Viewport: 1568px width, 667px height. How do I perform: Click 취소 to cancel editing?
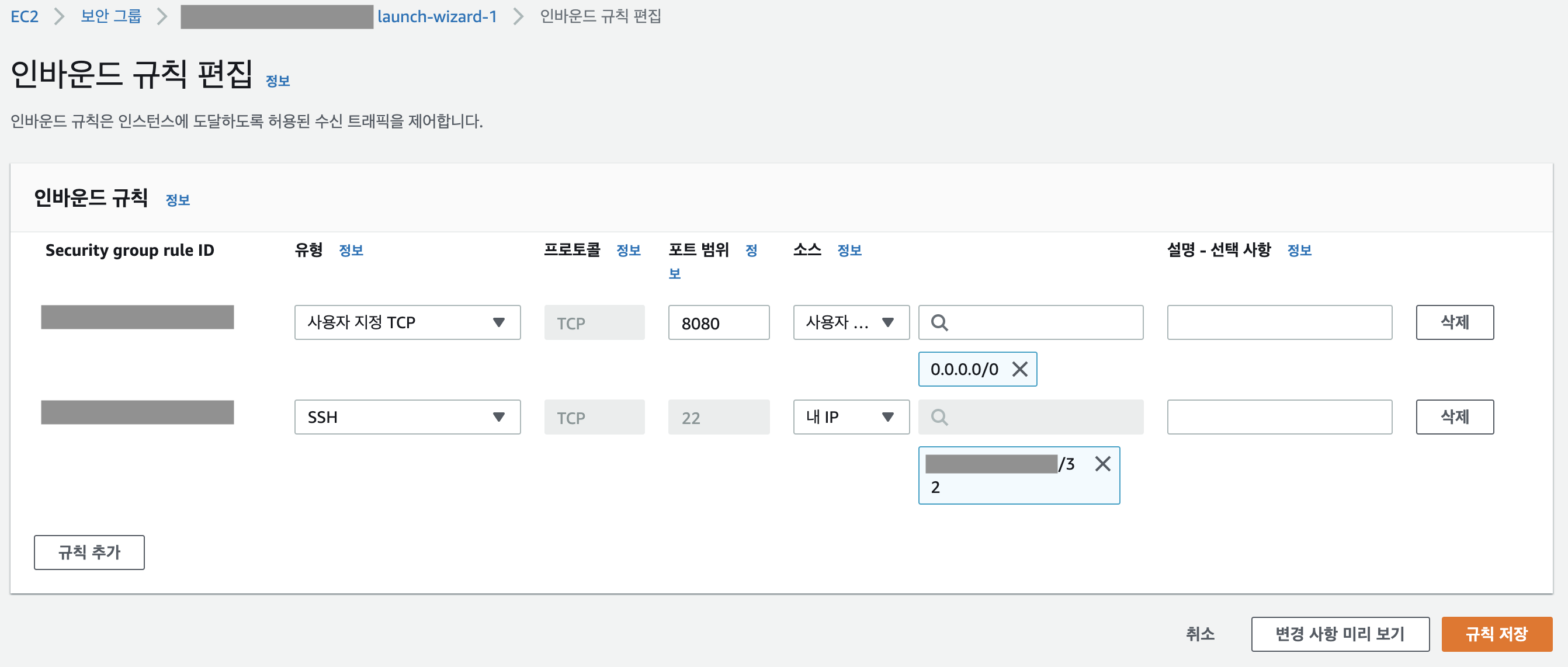pyautogui.click(x=1200, y=634)
